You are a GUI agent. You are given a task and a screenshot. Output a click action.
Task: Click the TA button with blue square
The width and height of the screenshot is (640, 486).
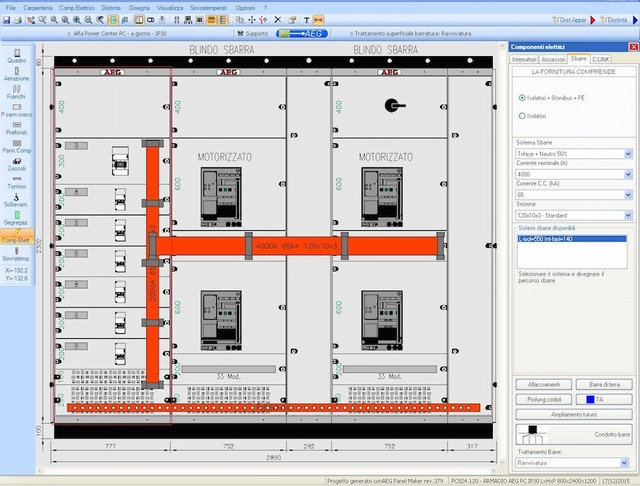point(604,399)
